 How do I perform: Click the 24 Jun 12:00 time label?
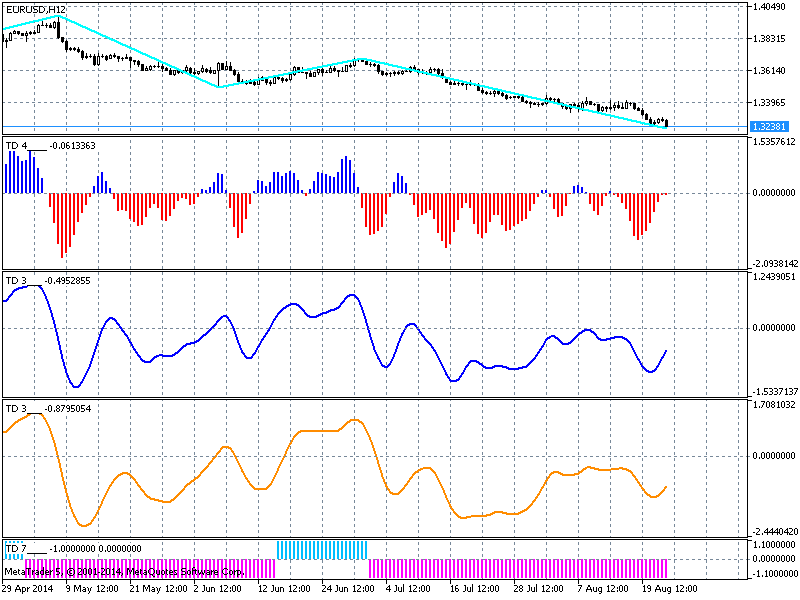click(348, 589)
